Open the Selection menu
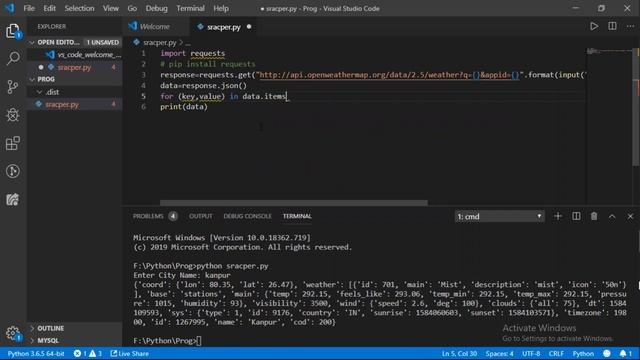The image size is (640, 360). [79, 8]
